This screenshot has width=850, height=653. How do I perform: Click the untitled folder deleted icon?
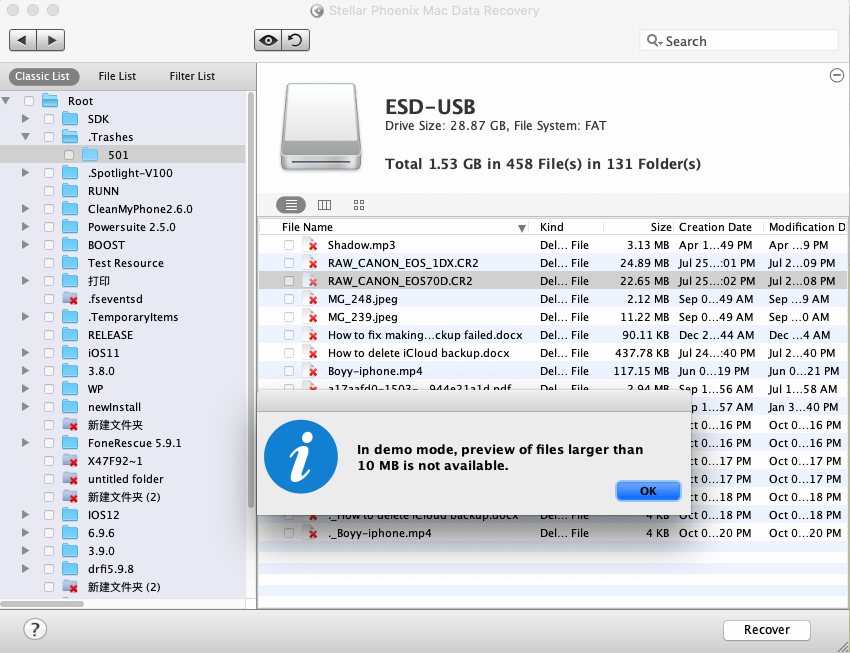click(x=70, y=479)
